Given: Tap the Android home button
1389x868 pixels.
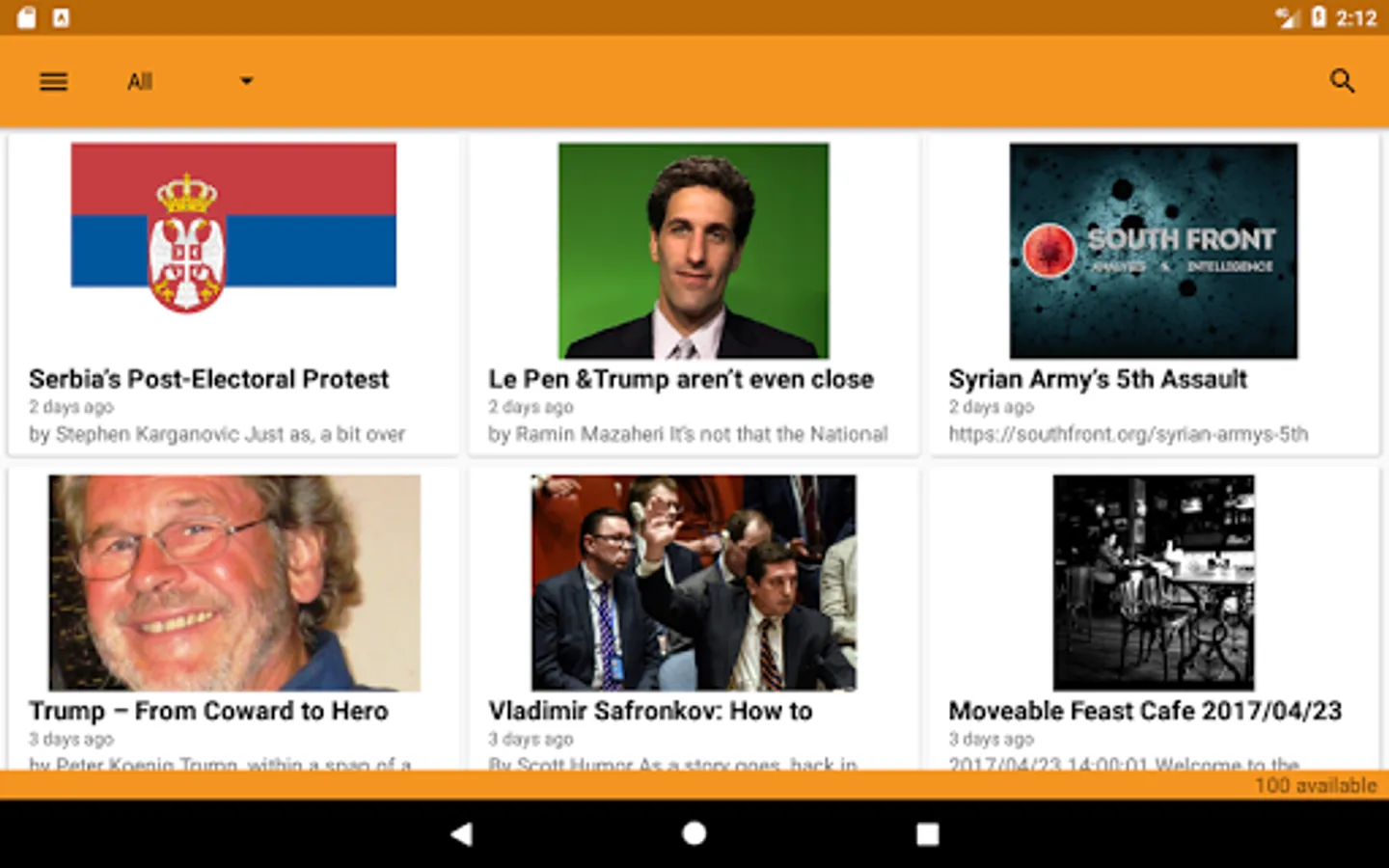Looking at the screenshot, I should 694,833.
